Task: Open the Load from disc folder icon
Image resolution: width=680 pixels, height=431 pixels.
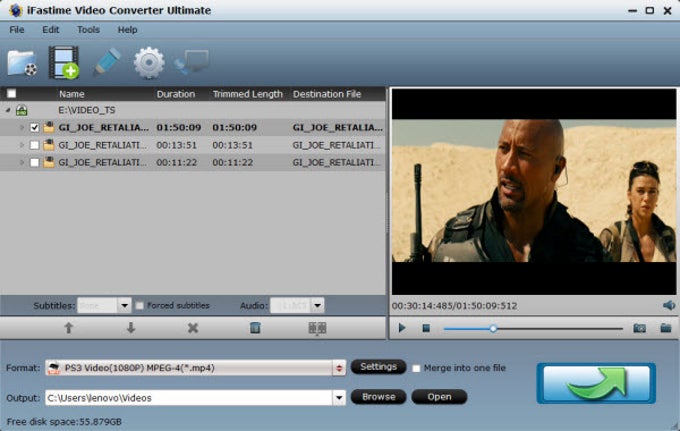Action: 22,64
